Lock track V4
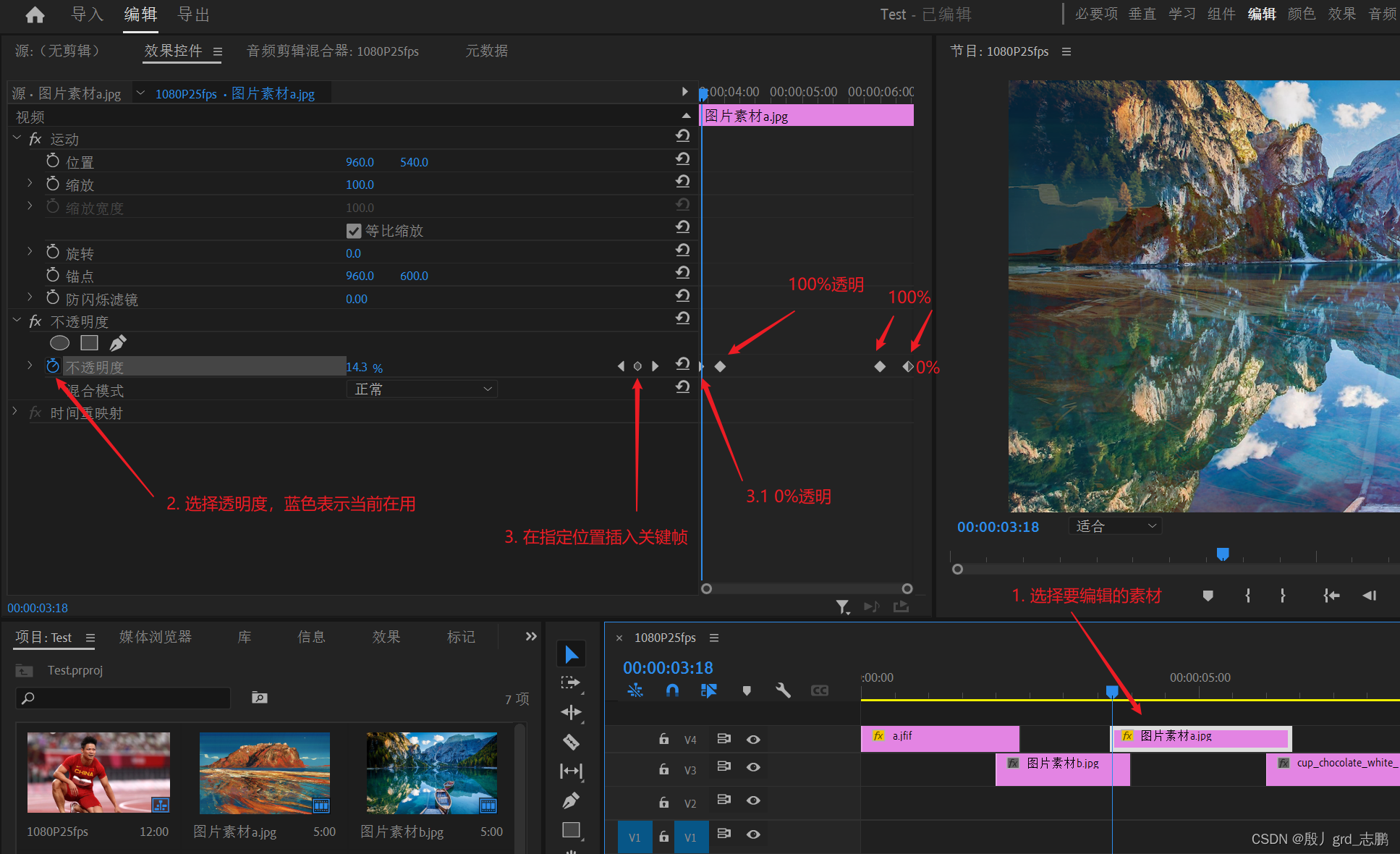 (663, 739)
